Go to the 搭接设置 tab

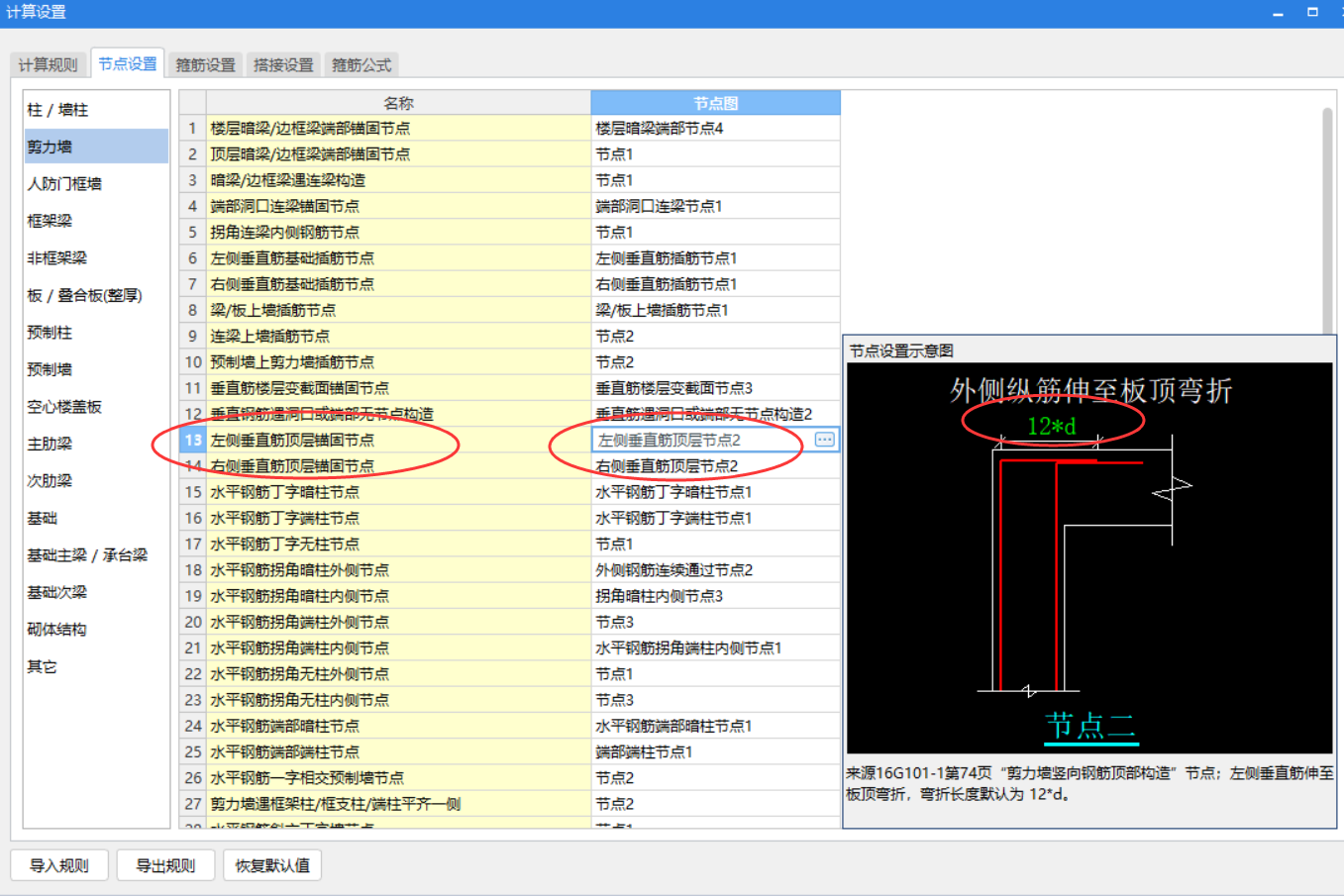[283, 64]
